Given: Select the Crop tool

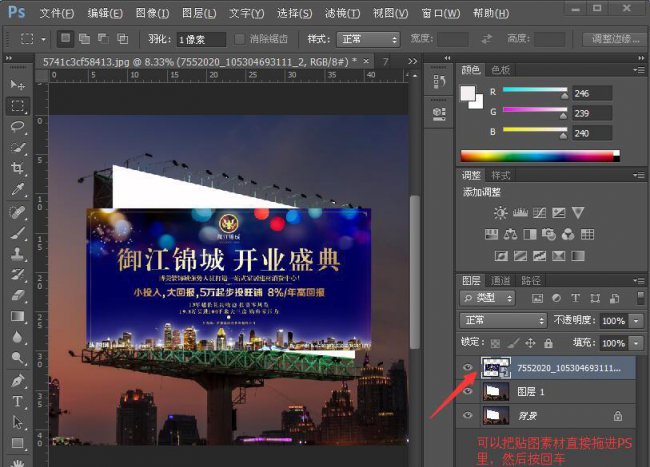Looking at the screenshot, I should coord(17,168).
